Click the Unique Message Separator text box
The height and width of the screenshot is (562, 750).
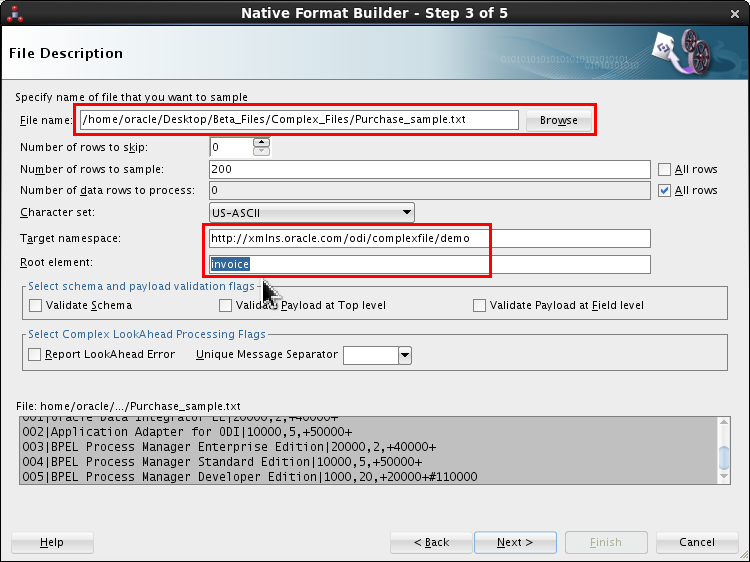[x=371, y=355]
